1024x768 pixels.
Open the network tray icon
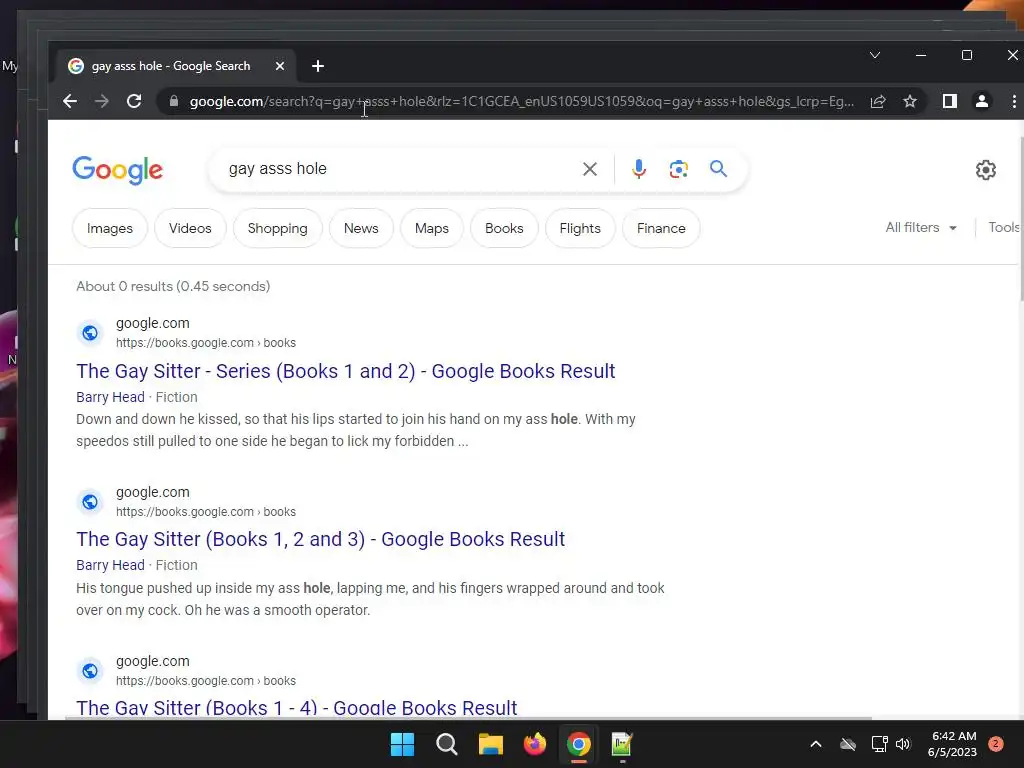879,744
